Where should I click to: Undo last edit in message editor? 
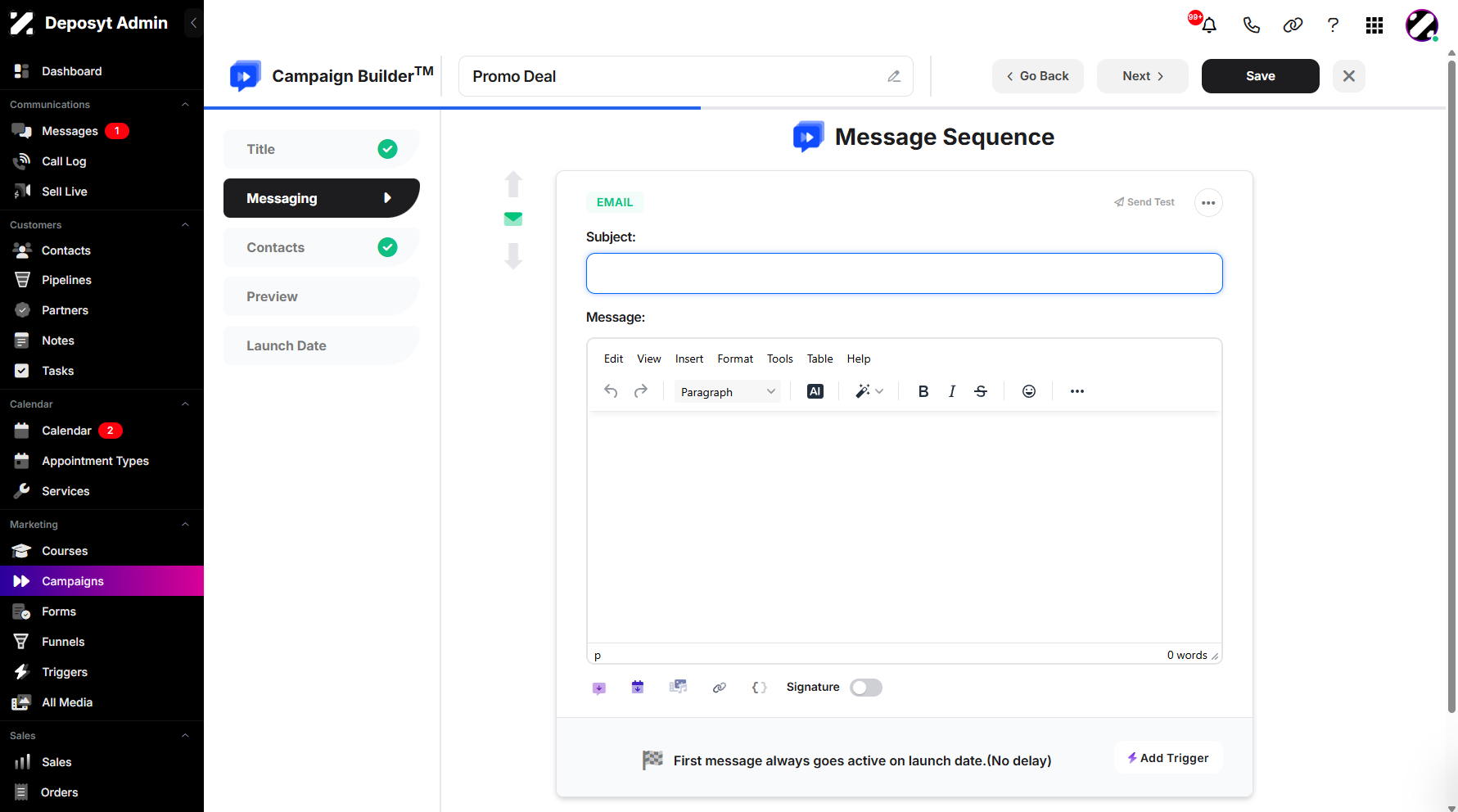tap(611, 391)
